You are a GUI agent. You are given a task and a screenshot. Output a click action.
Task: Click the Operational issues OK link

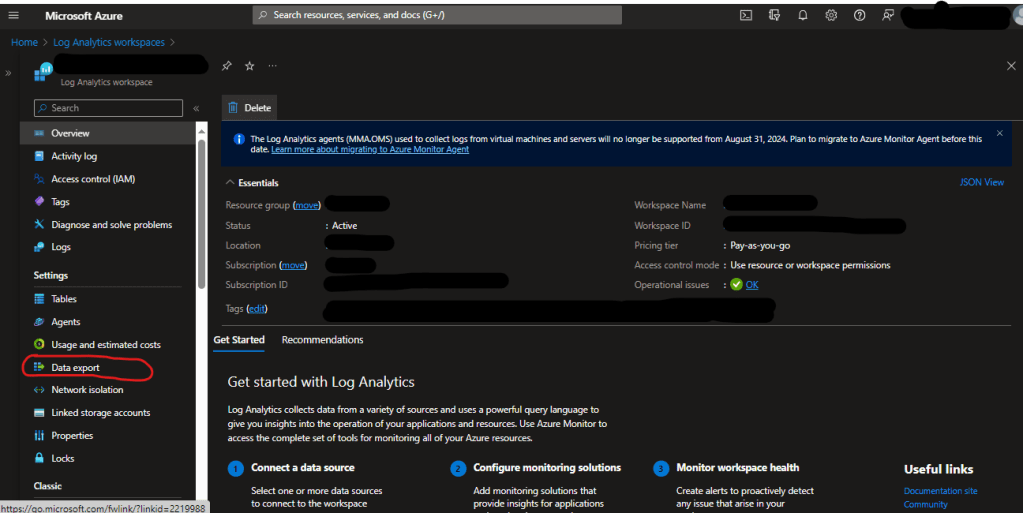click(x=751, y=285)
